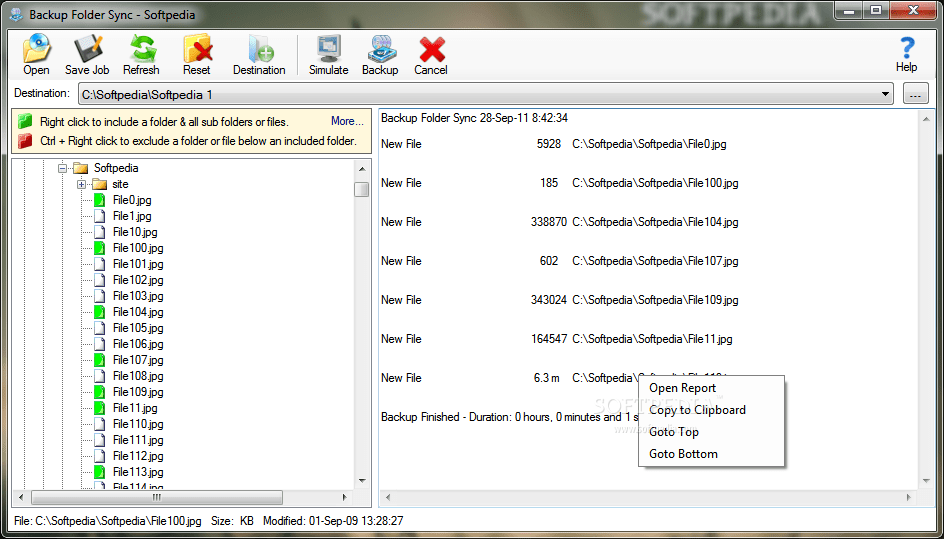The height and width of the screenshot is (539, 944).
Task: Click green file icon of File109.jpg
Action: point(99,392)
